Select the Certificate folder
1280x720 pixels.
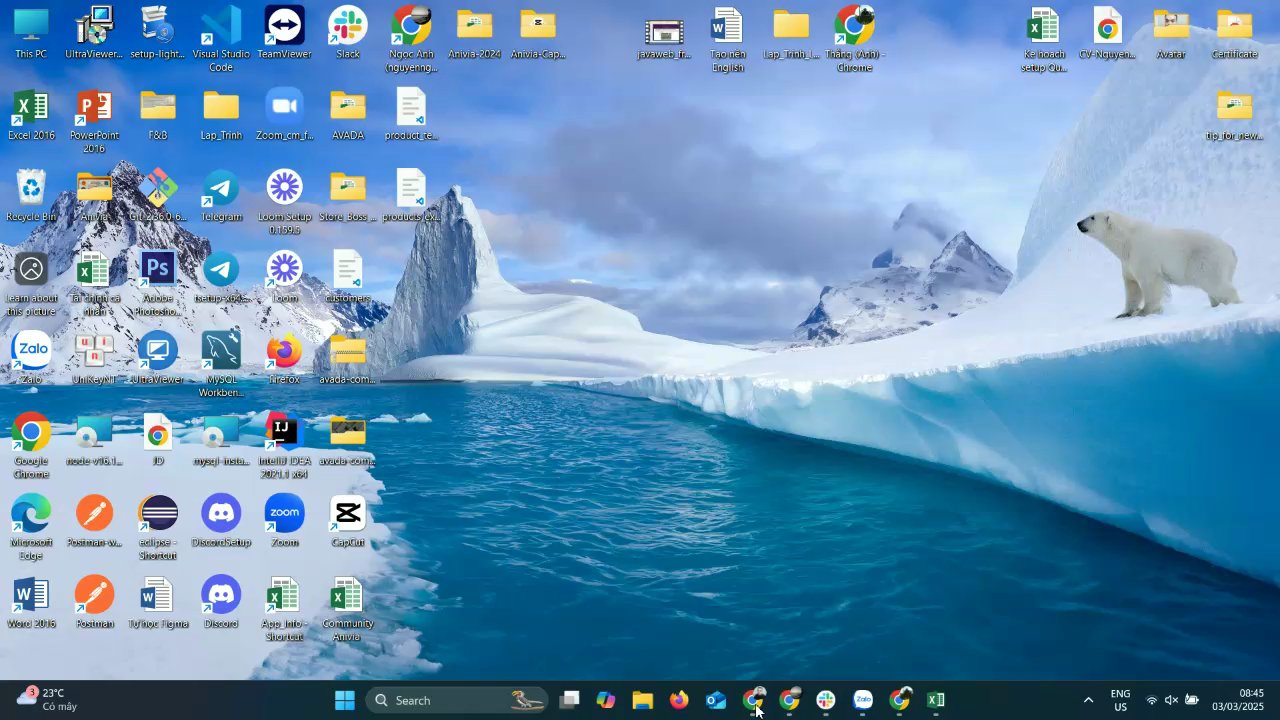click(x=1234, y=34)
